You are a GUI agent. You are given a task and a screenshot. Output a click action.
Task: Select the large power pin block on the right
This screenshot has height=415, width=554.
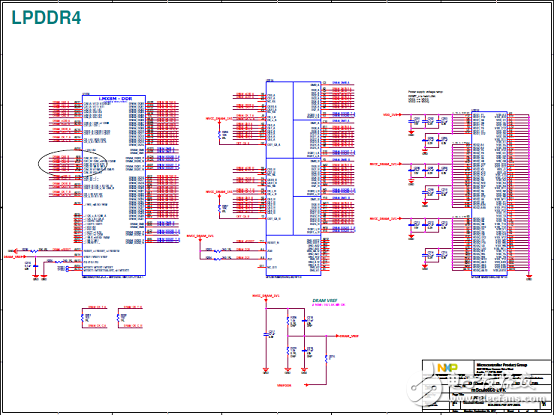click(489, 193)
